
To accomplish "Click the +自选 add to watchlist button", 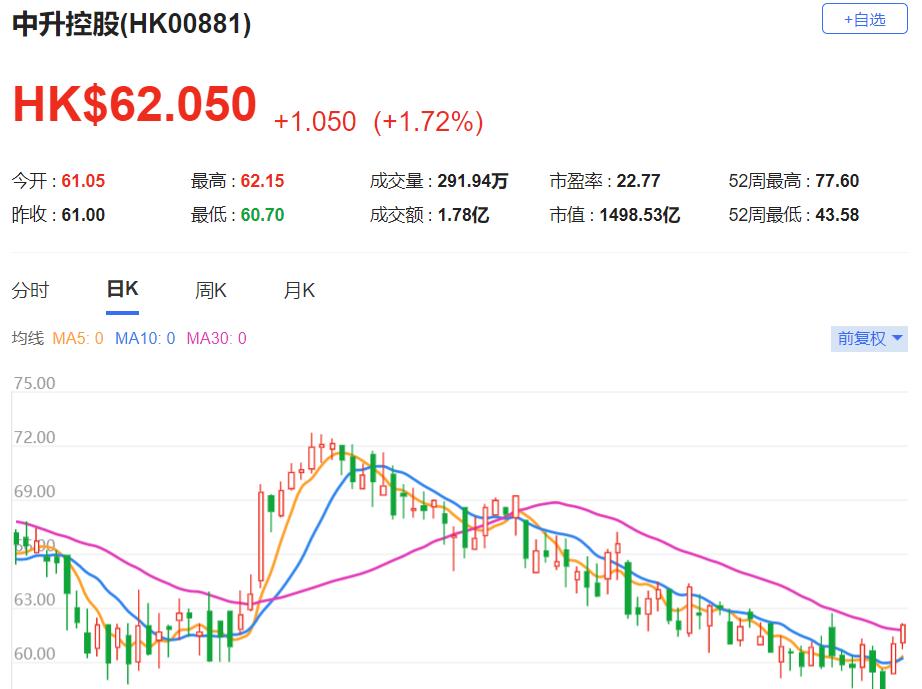I will (864, 19).
